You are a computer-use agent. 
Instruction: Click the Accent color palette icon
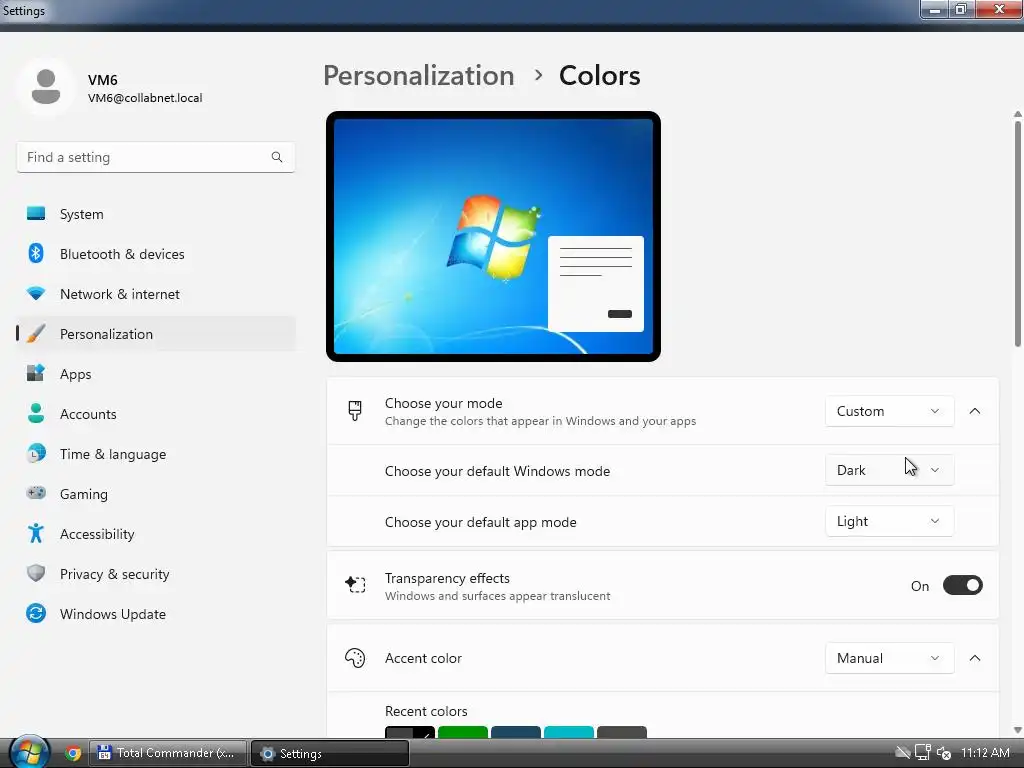point(355,658)
